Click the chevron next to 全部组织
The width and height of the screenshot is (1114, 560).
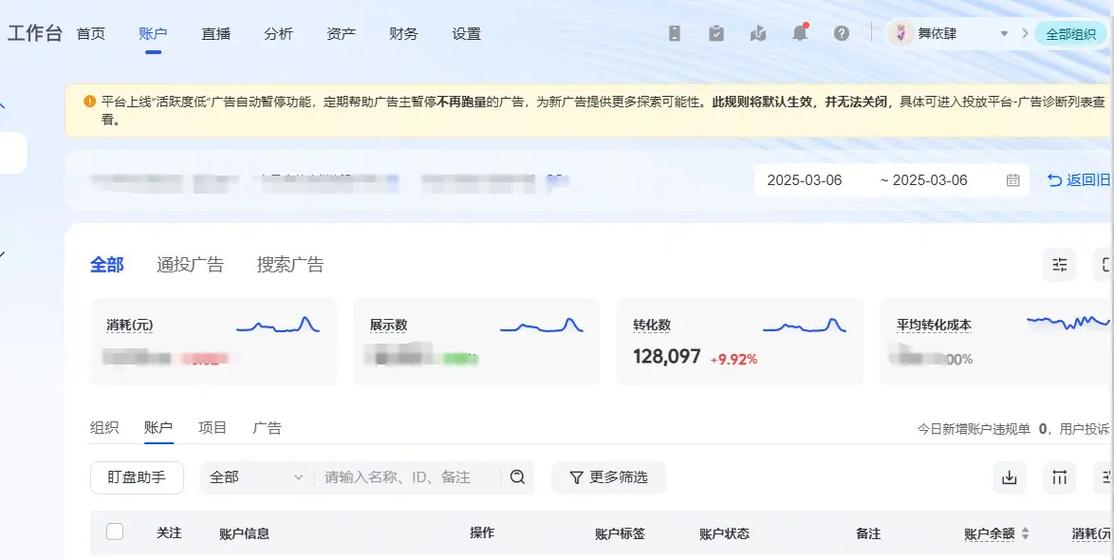1024,33
